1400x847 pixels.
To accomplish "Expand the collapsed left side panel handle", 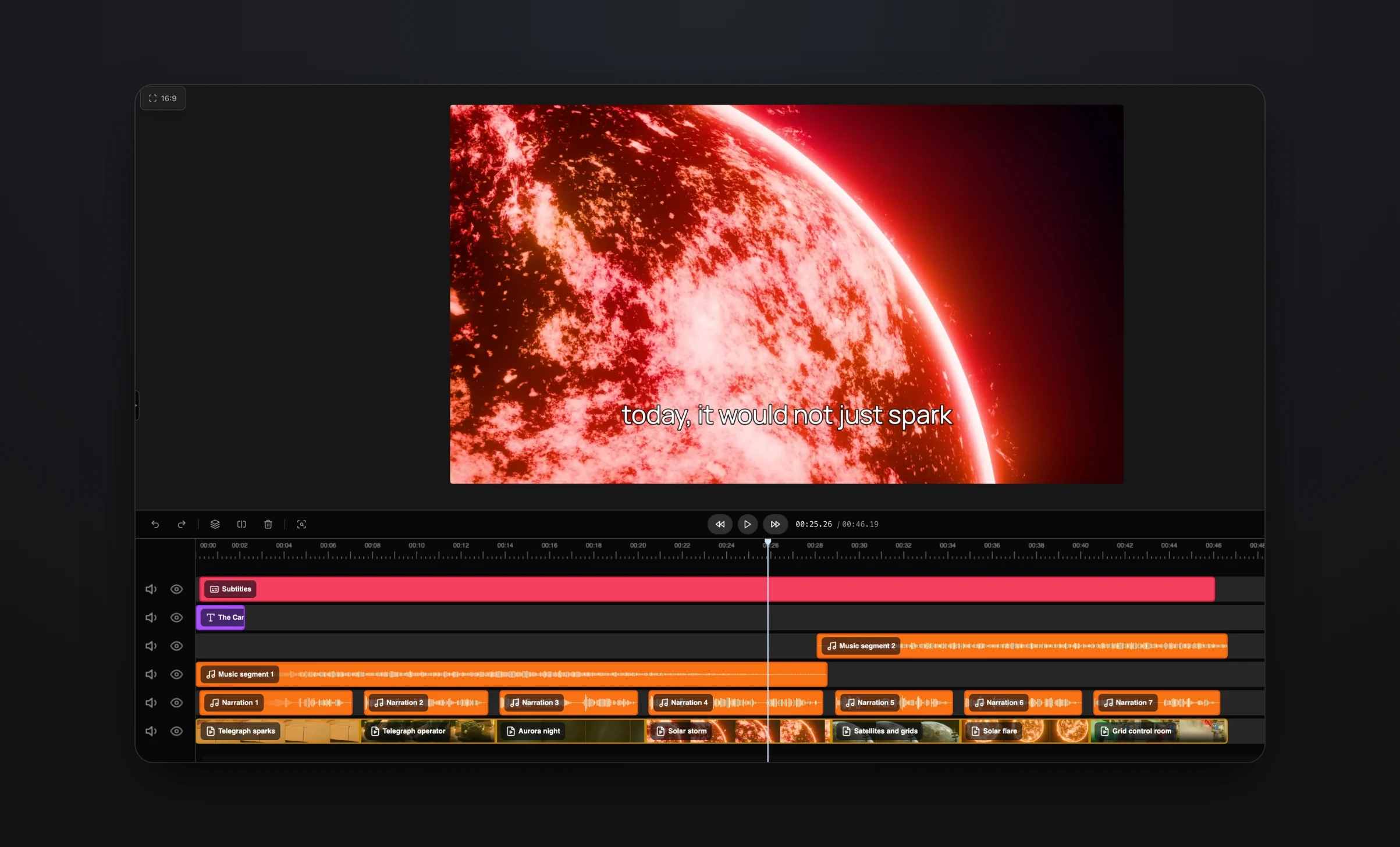I will pos(137,405).
